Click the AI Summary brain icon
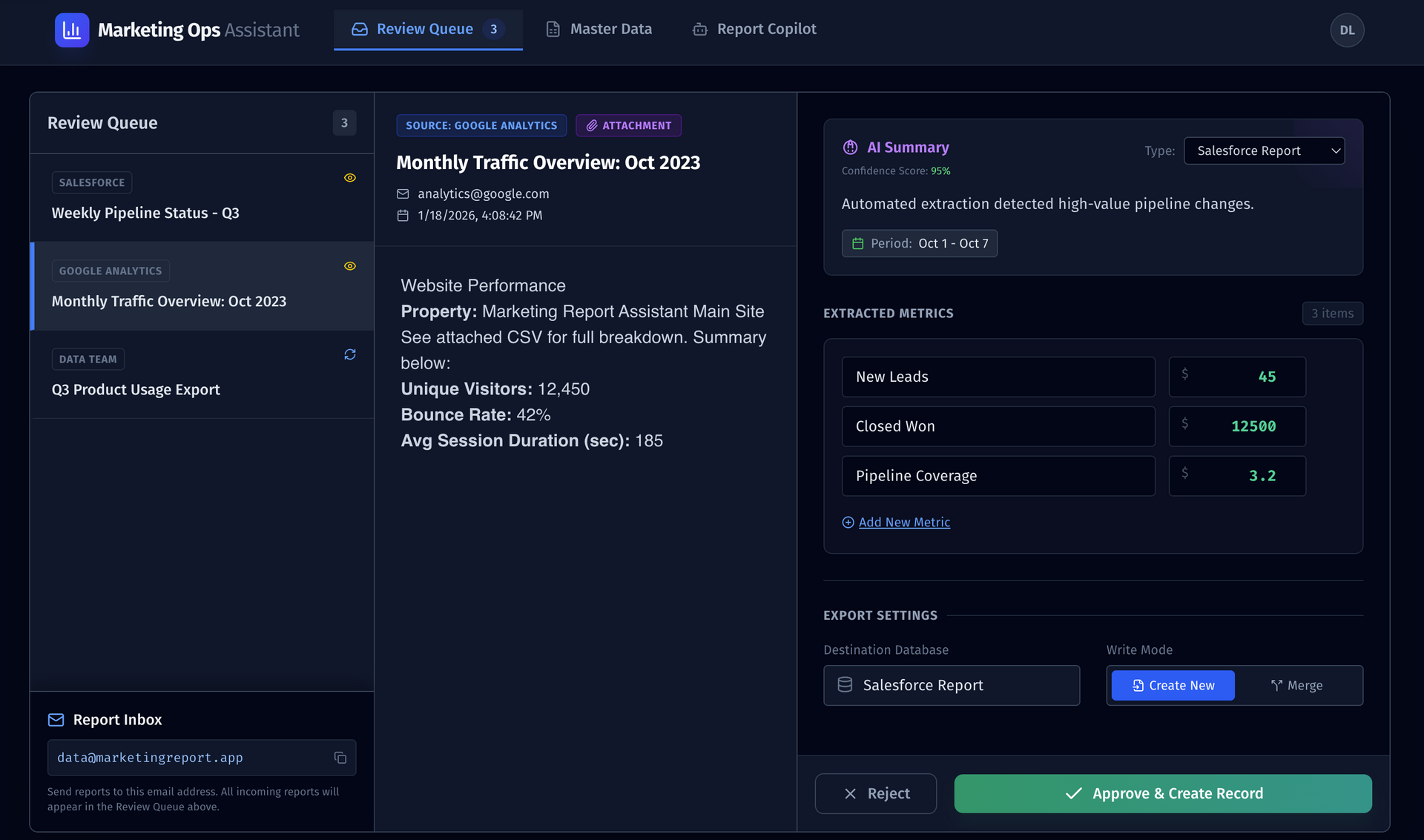Image resolution: width=1424 pixels, height=840 pixels. (x=850, y=148)
